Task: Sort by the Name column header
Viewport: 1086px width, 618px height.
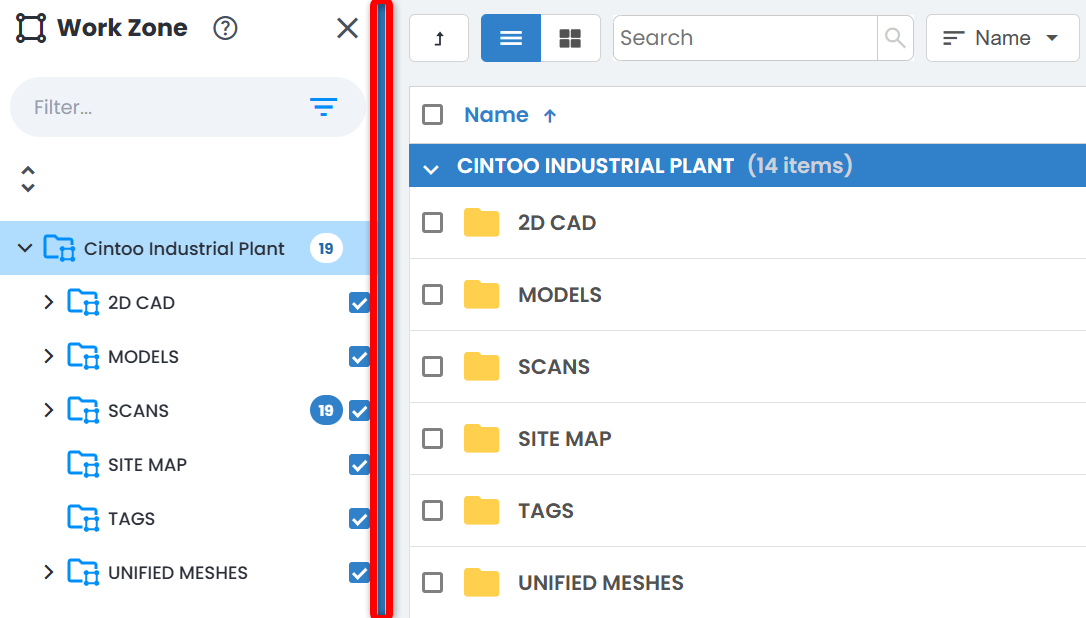Action: pos(497,115)
